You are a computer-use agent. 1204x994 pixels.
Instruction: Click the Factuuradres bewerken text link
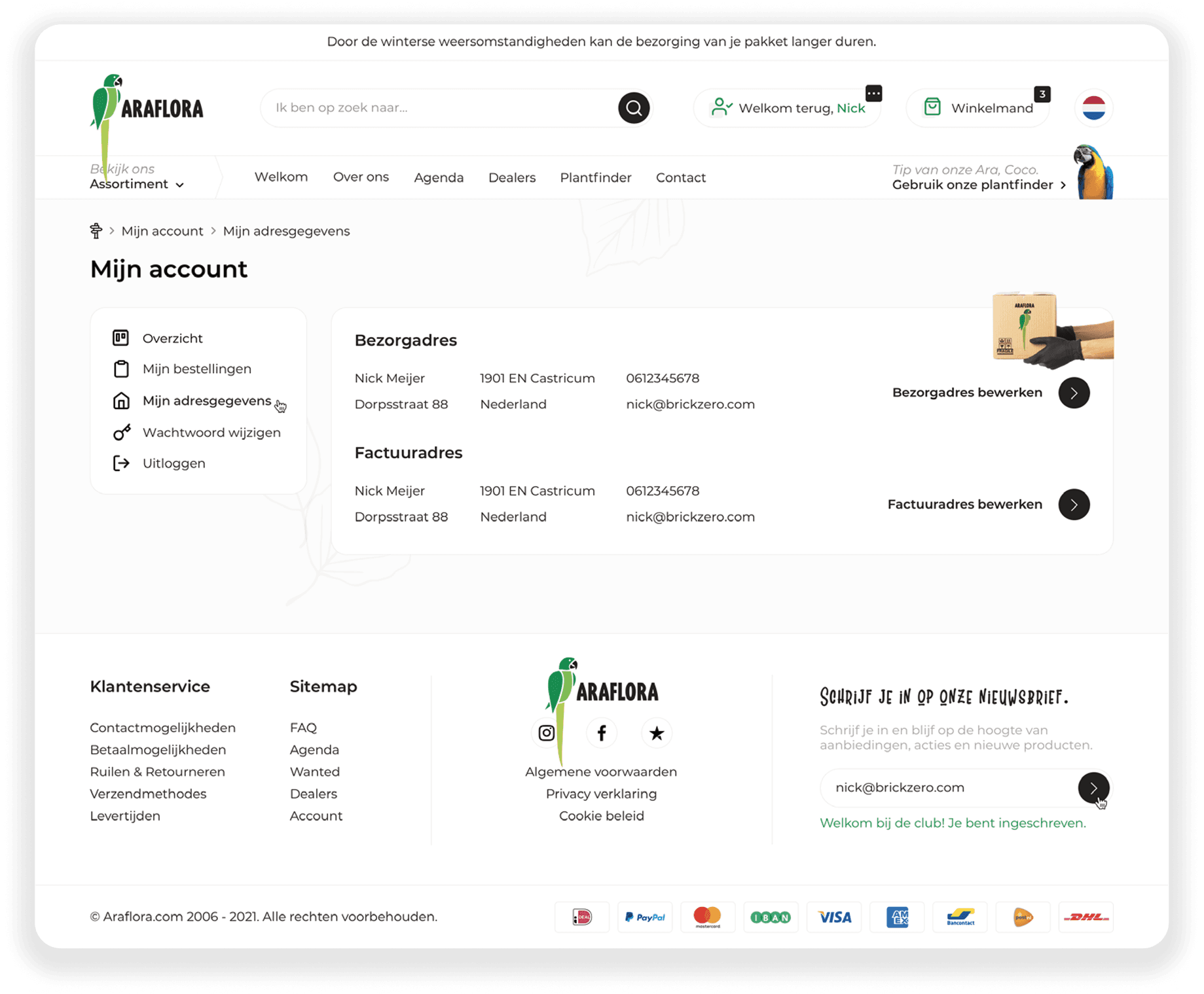click(965, 505)
